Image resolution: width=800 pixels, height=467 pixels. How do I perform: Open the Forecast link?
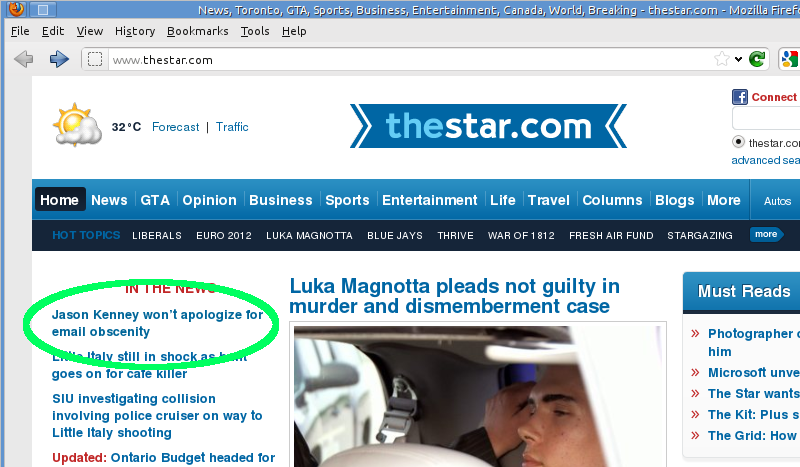(x=176, y=127)
